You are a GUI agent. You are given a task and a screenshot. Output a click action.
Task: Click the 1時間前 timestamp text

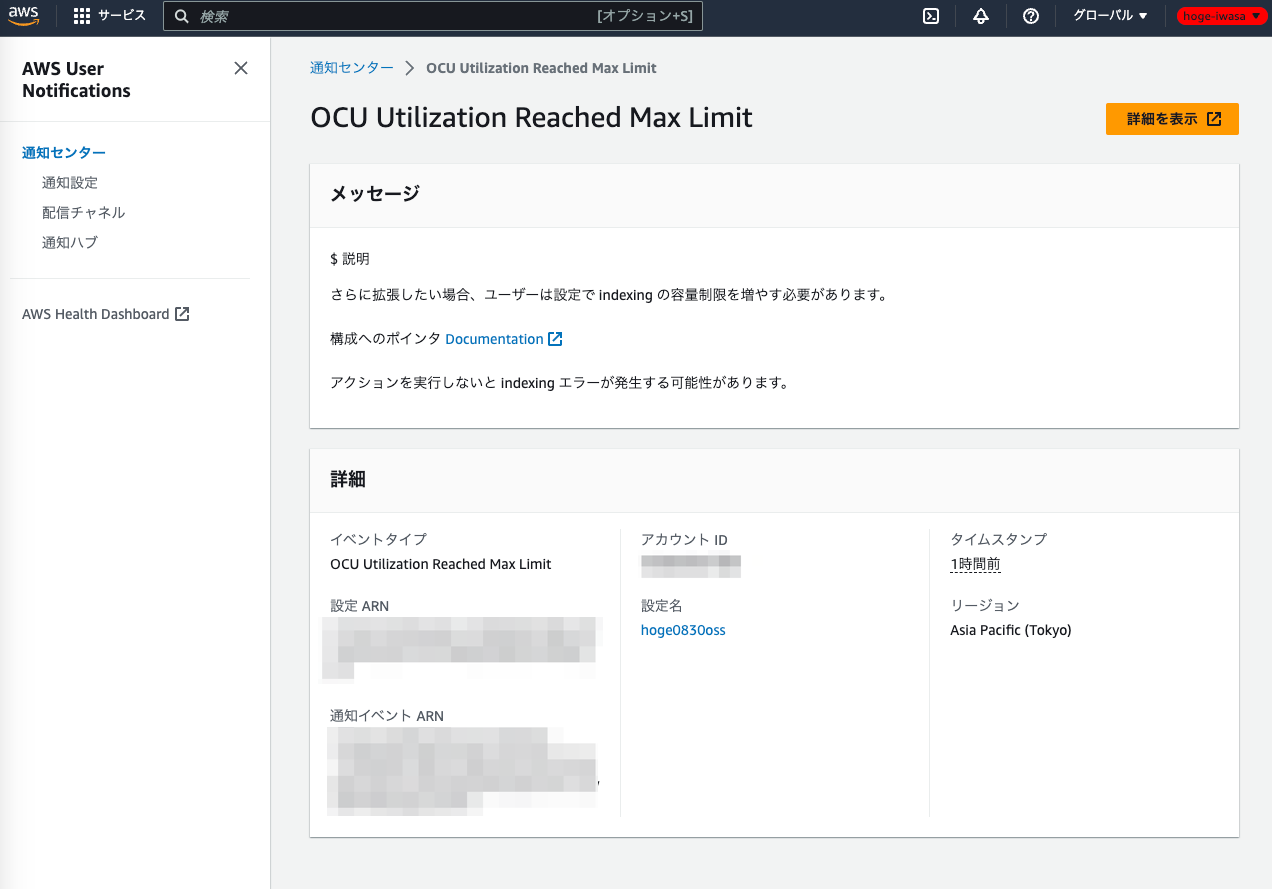976,564
